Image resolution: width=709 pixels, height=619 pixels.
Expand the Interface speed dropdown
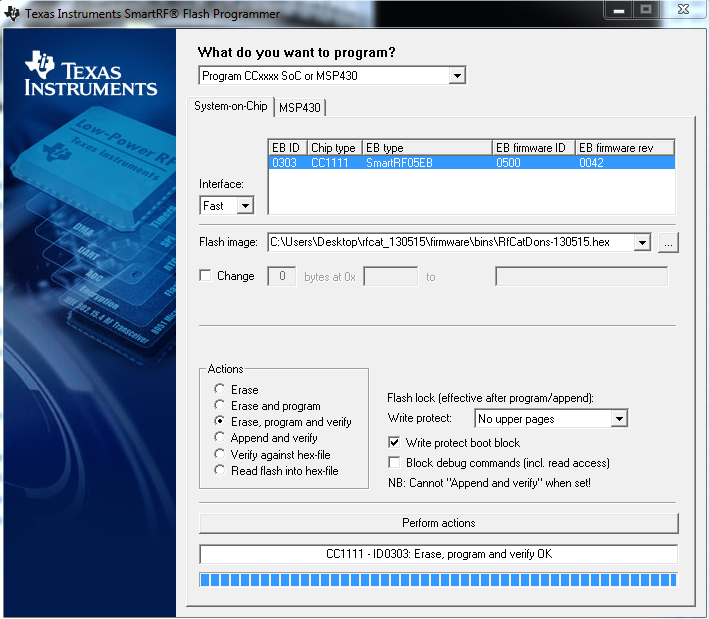coord(244,206)
